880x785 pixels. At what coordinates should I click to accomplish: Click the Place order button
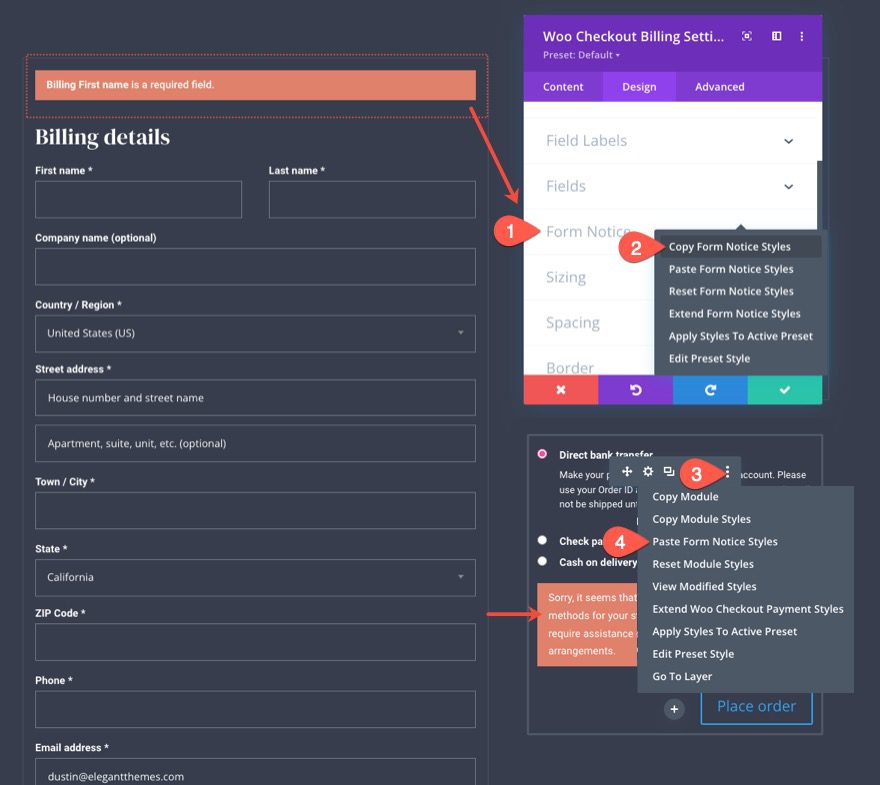point(757,706)
